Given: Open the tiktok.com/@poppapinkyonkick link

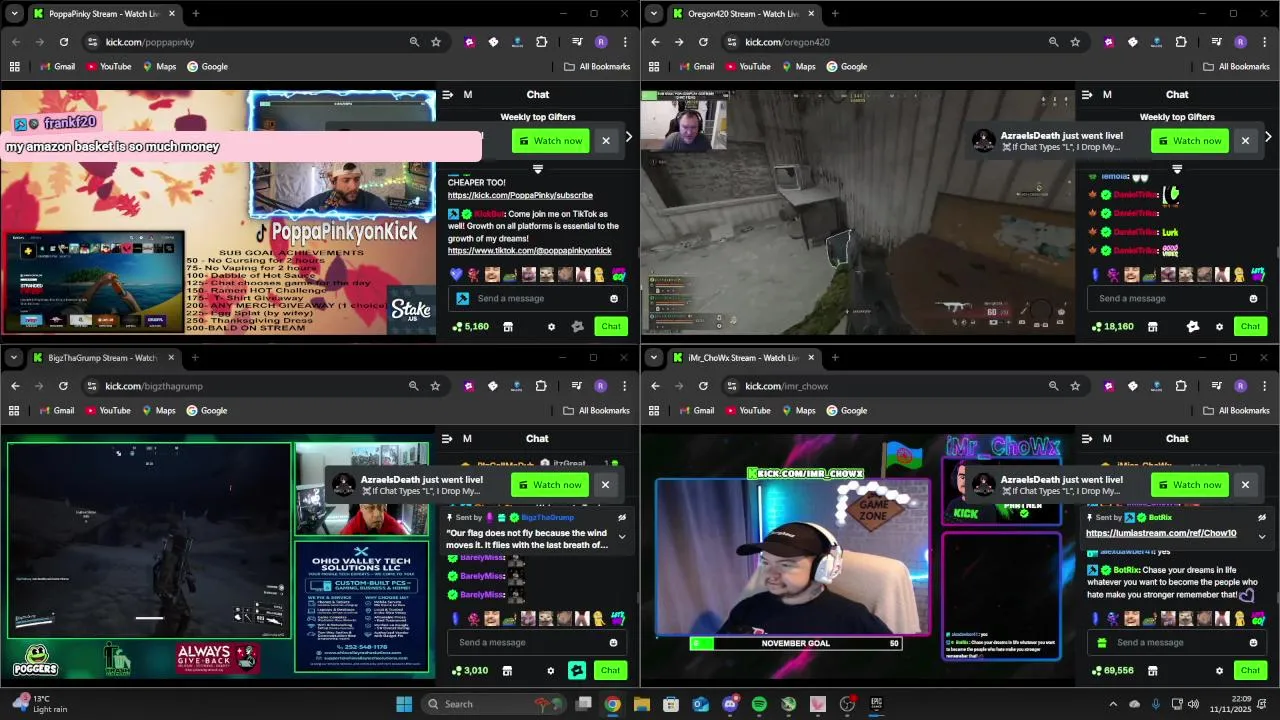Looking at the screenshot, I should [x=529, y=251].
